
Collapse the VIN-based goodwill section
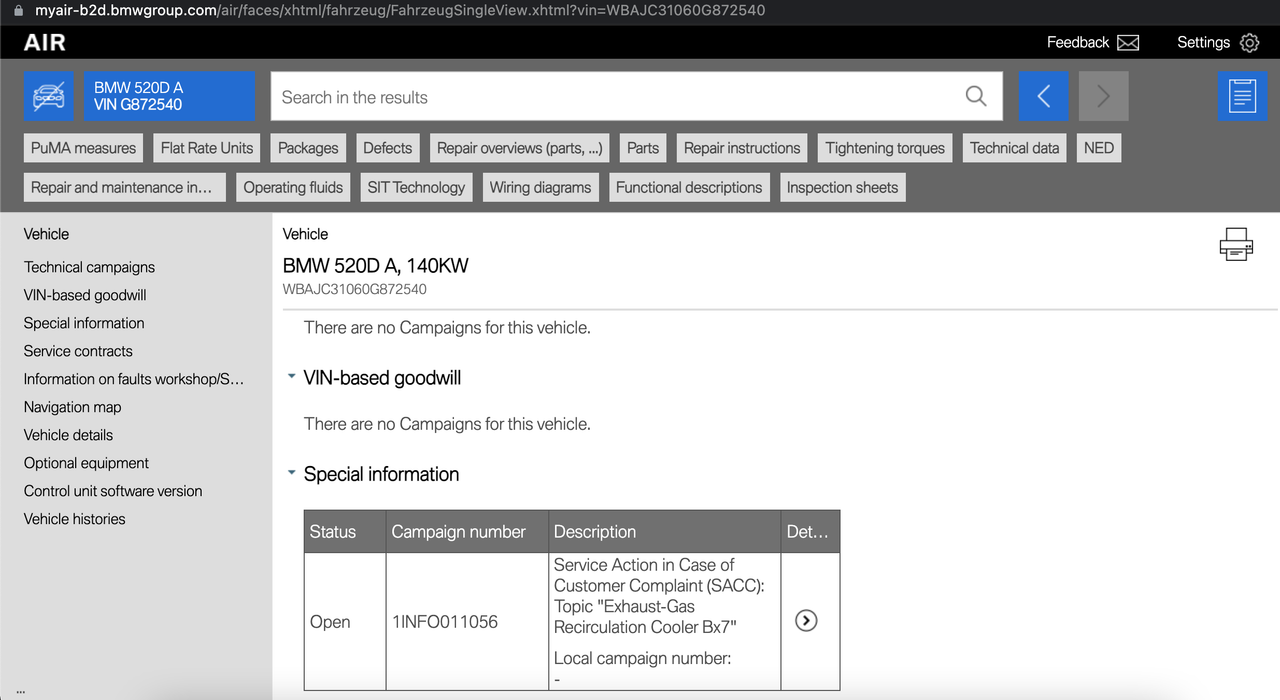tap(291, 378)
